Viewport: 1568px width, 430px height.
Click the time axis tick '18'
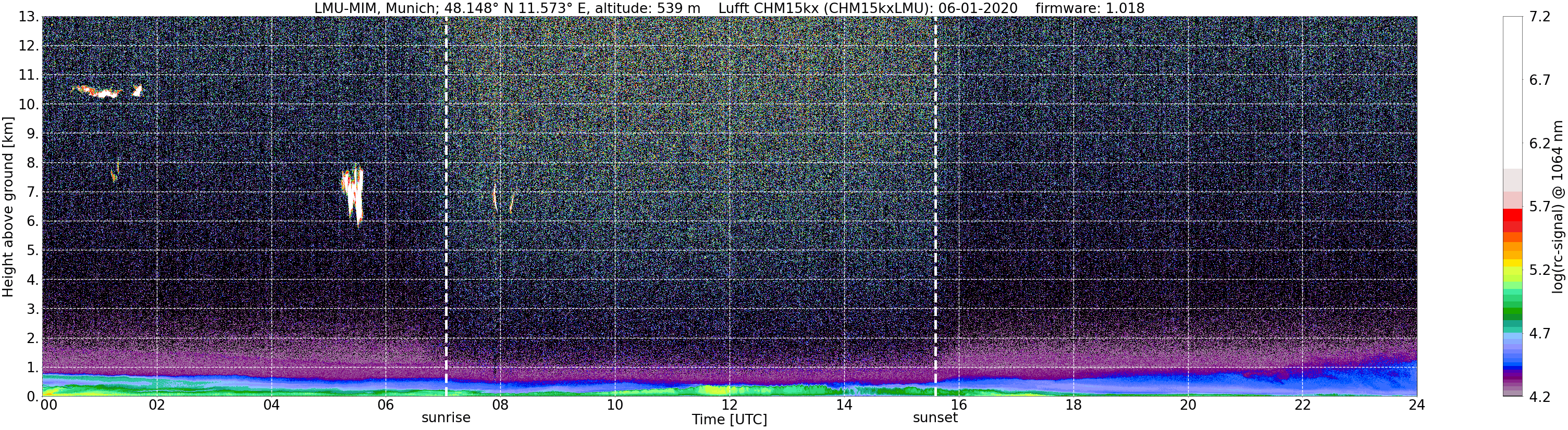(x=1073, y=405)
